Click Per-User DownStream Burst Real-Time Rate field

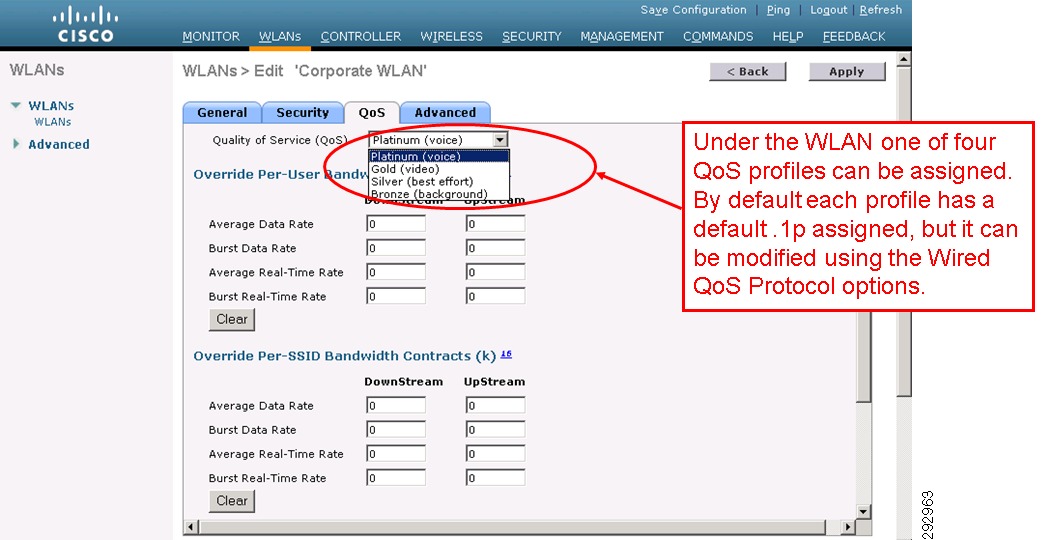click(x=396, y=296)
